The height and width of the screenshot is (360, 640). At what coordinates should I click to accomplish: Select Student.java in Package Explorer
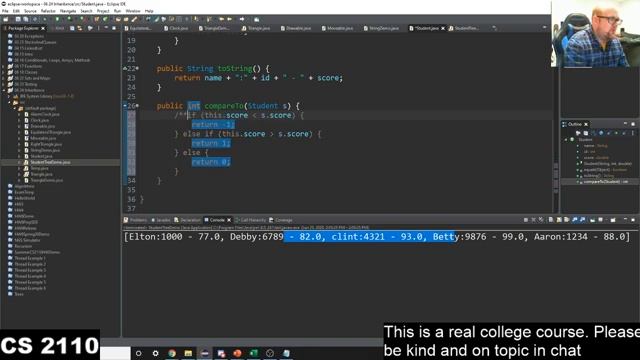(41, 156)
